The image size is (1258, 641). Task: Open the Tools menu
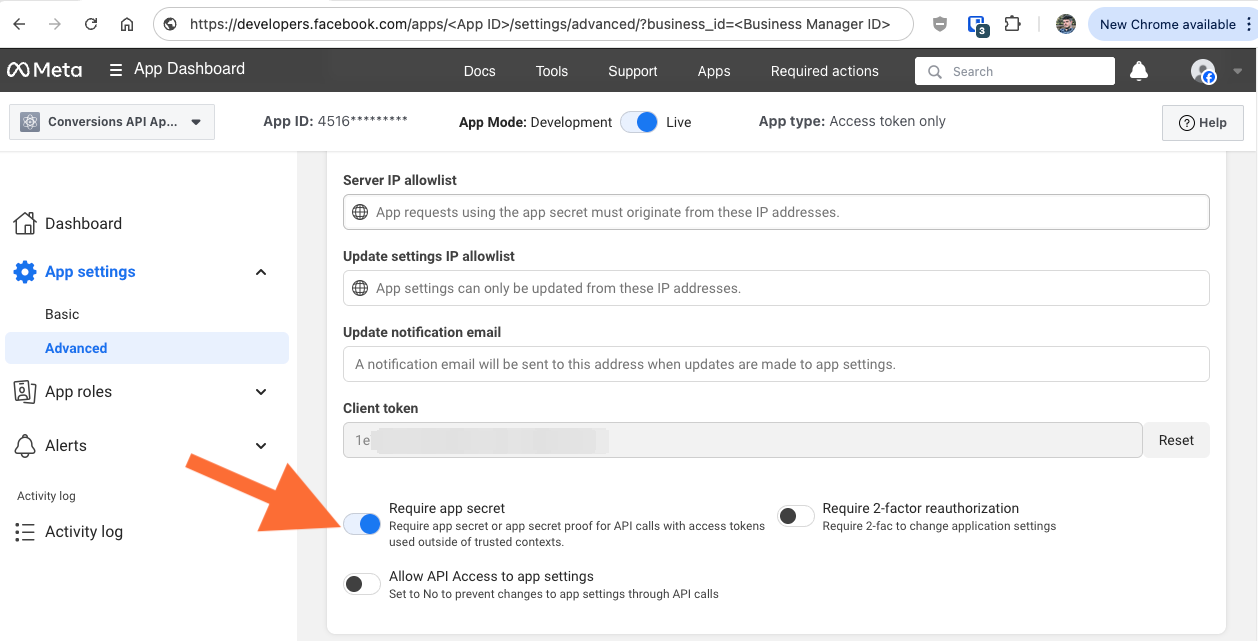(551, 71)
